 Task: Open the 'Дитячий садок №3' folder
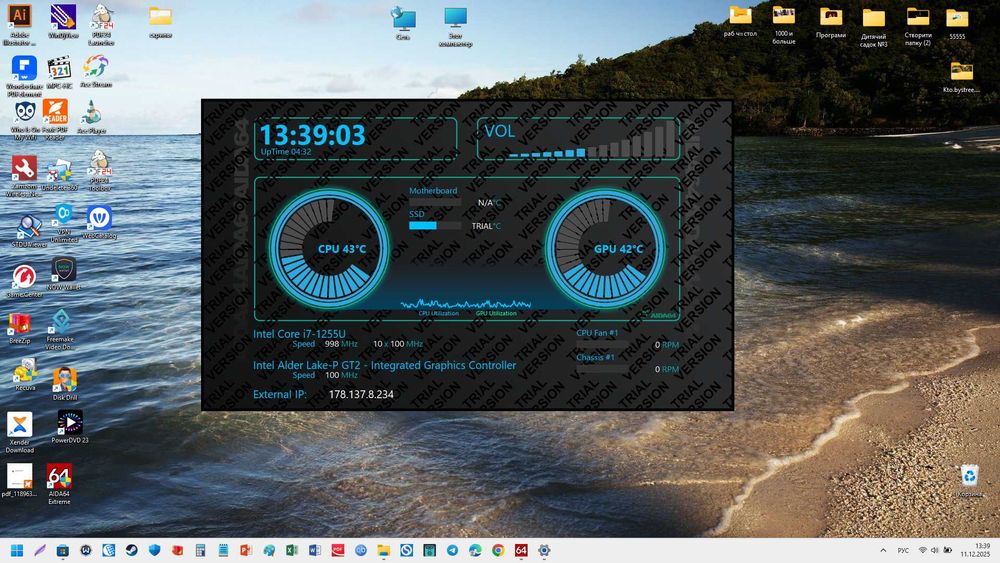point(873,28)
